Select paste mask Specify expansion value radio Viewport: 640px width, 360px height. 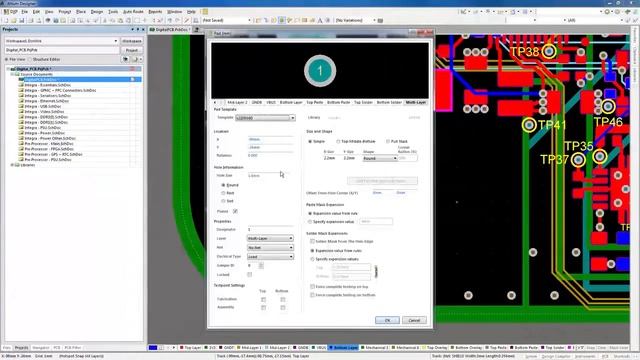click(310, 222)
